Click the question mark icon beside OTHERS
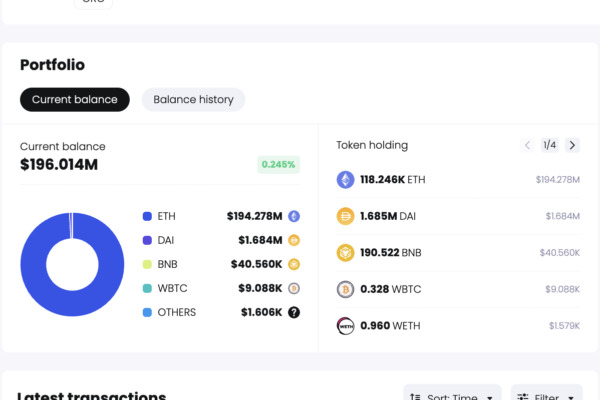 pos(294,312)
